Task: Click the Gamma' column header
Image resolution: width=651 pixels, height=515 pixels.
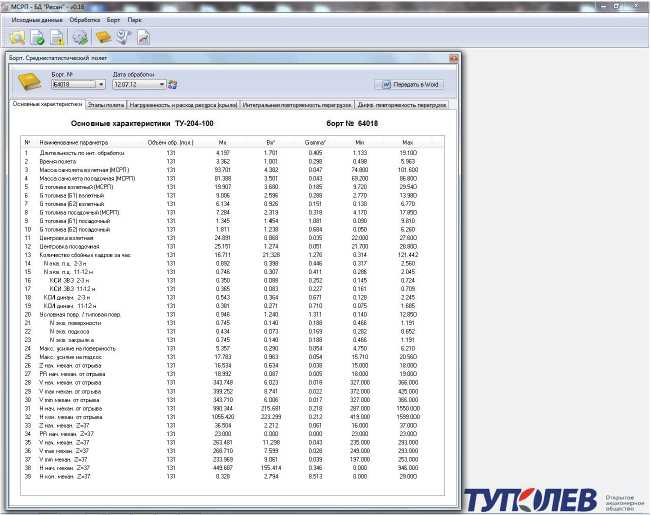Action: [315, 142]
